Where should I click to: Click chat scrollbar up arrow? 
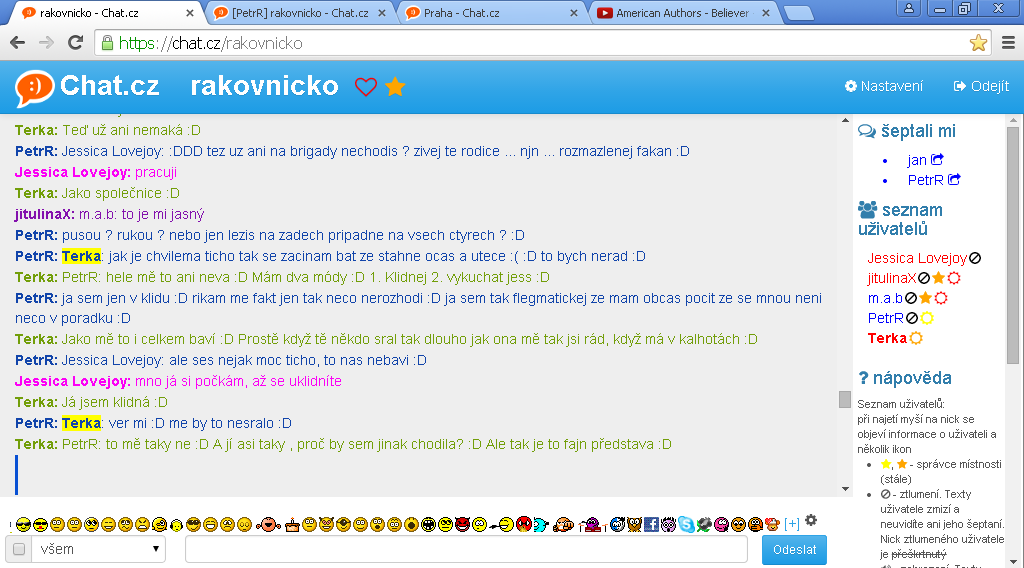coord(845,121)
